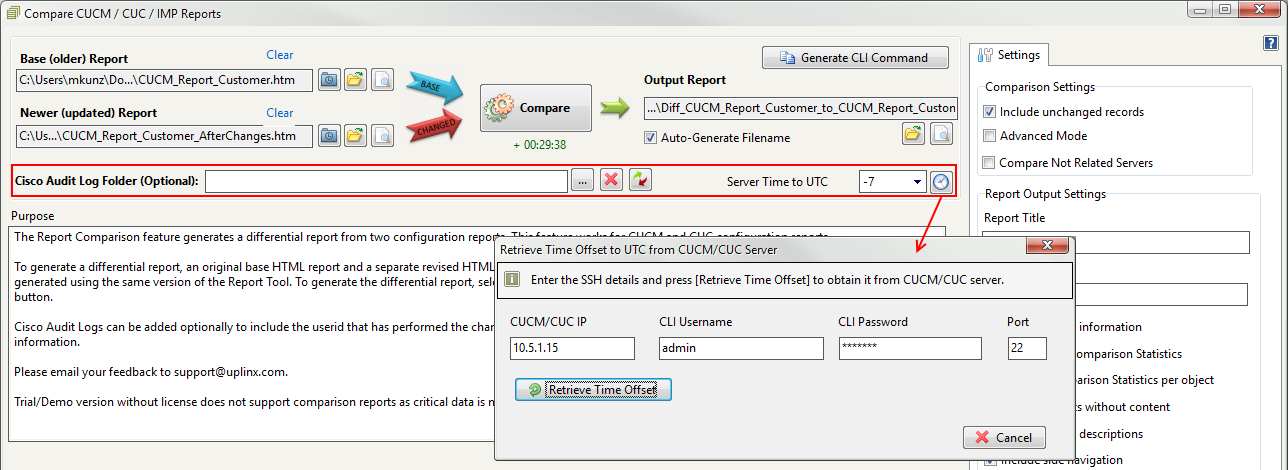The image size is (1288, 470).
Task: Click the red X clear audit folder icon
Action: coord(611,181)
